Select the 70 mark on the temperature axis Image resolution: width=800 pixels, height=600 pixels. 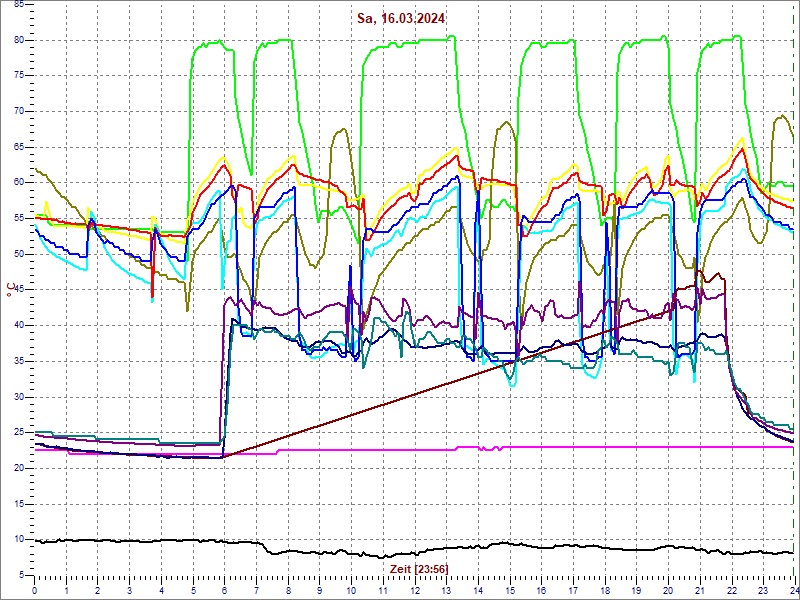click(x=18, y=111)
